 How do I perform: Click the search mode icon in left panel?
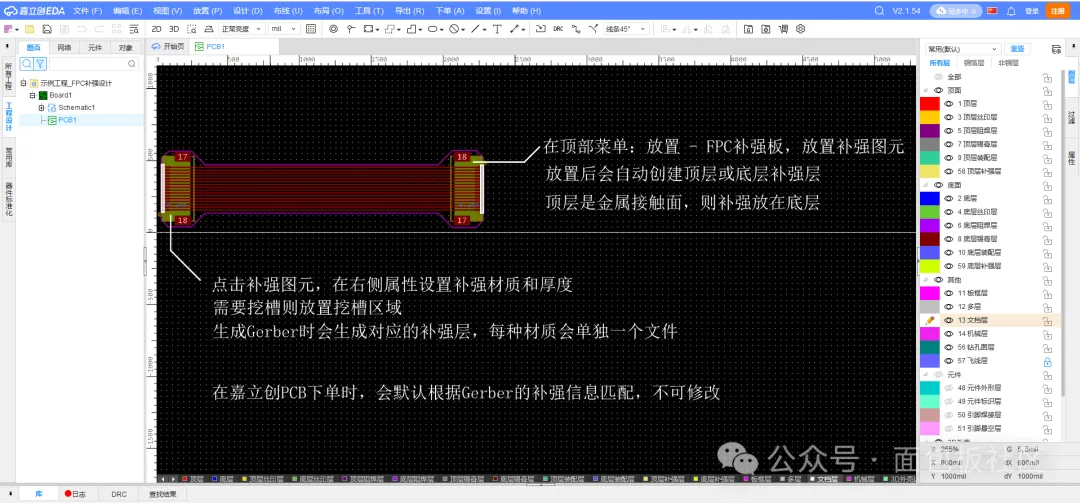click(27, 63)
